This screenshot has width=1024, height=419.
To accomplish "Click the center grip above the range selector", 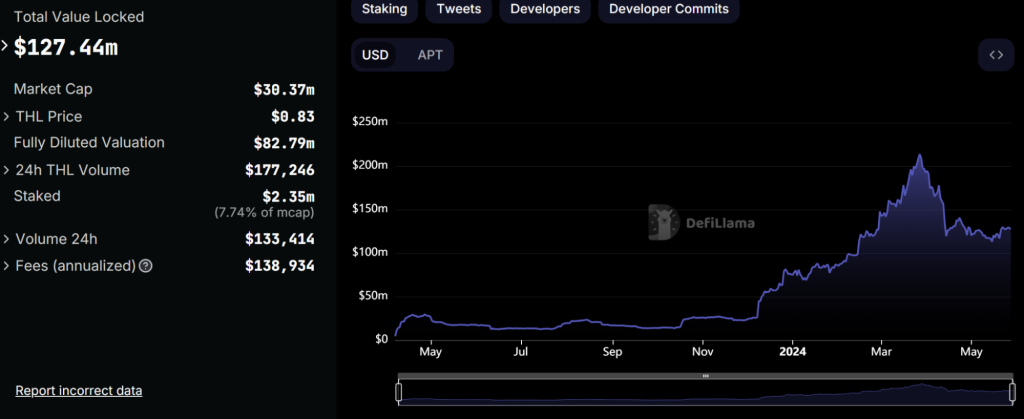I will pos(705,376).
